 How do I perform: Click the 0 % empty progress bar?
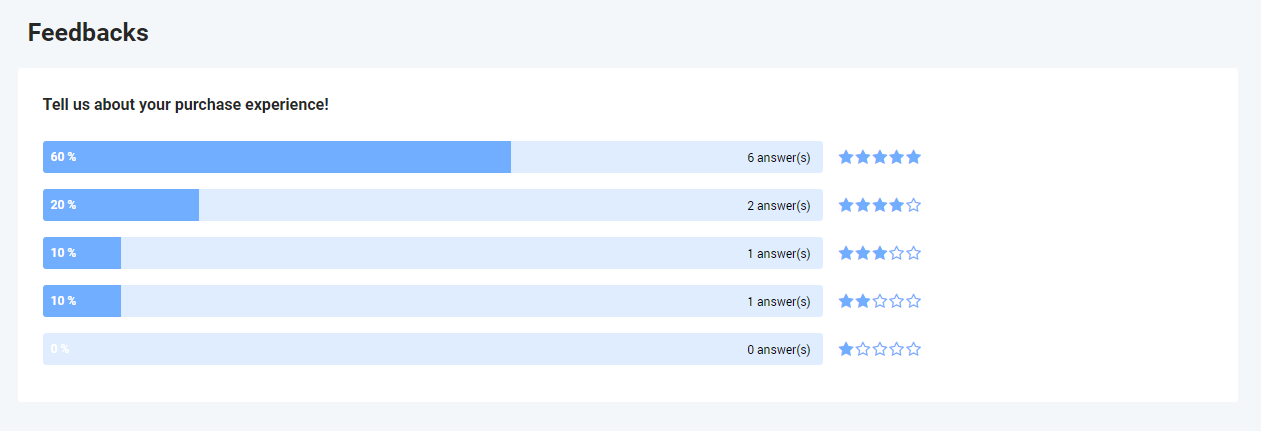pos(433,349)
